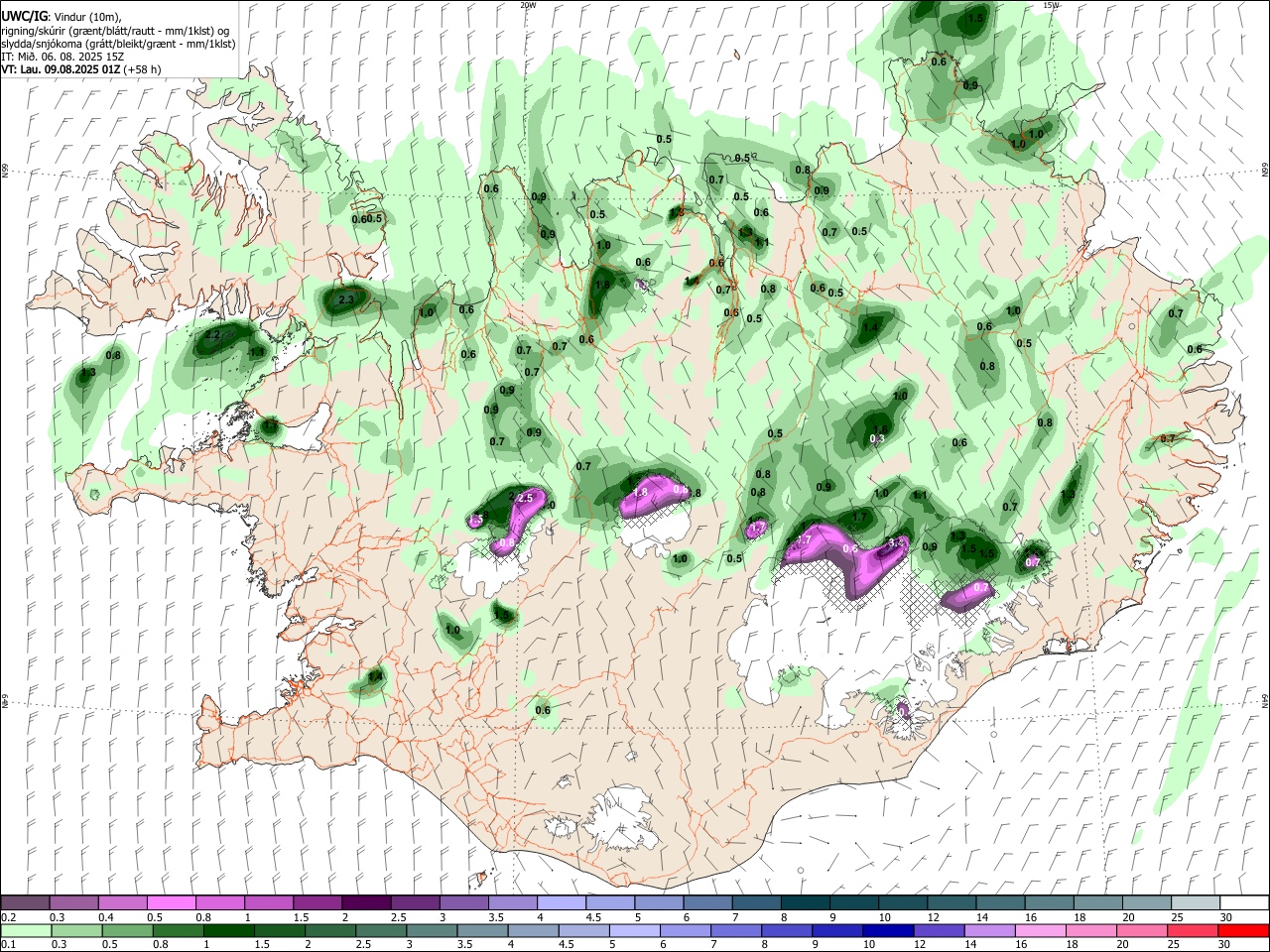Click the pale grey 25 mm snow swatch

click(1196, 903)
